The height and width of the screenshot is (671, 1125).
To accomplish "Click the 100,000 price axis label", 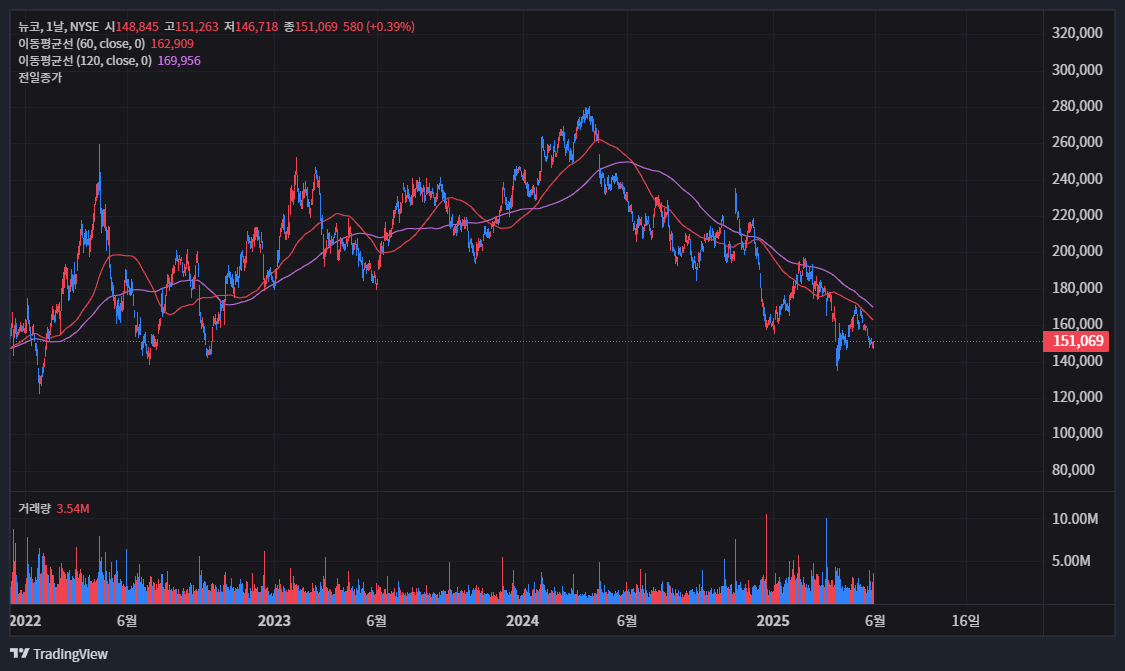I will point(1077,433).
